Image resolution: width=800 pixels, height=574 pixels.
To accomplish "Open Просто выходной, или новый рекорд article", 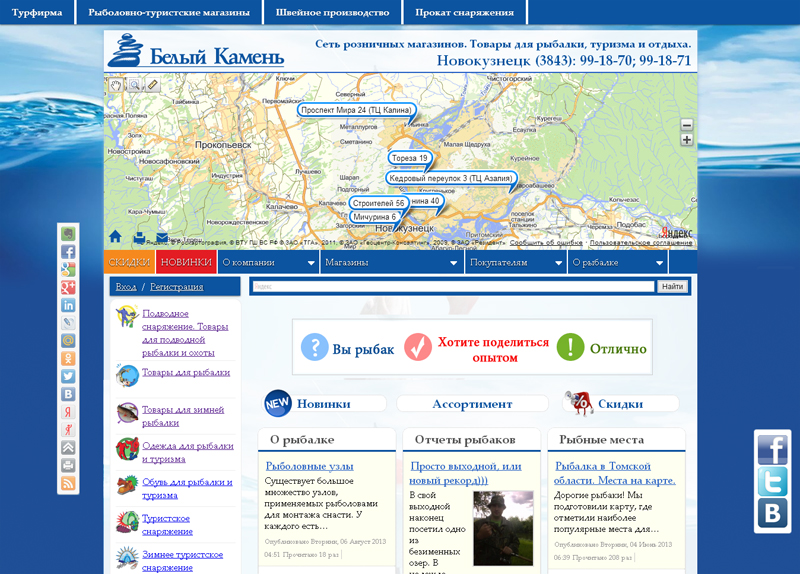I will tap(465, 473).
